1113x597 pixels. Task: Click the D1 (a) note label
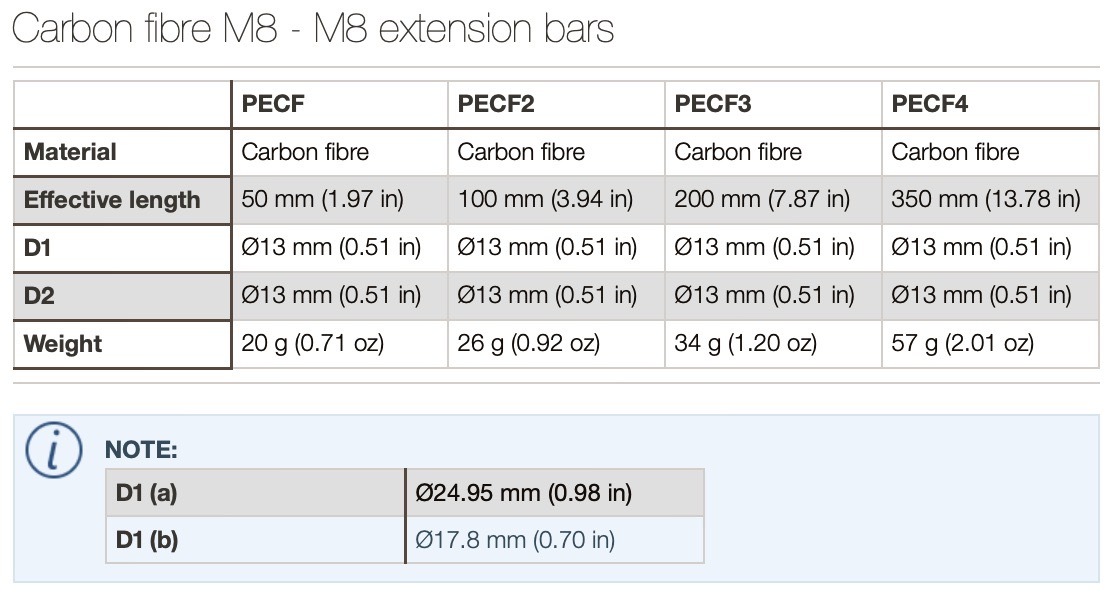click(147, 493)
